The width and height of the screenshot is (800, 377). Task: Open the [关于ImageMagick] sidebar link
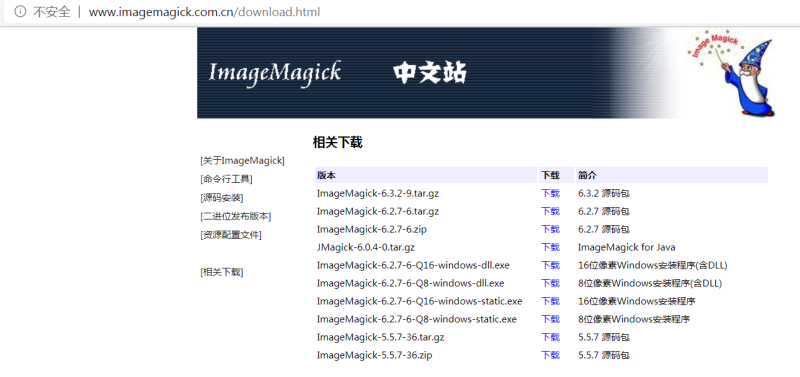(x=242, y=161)
